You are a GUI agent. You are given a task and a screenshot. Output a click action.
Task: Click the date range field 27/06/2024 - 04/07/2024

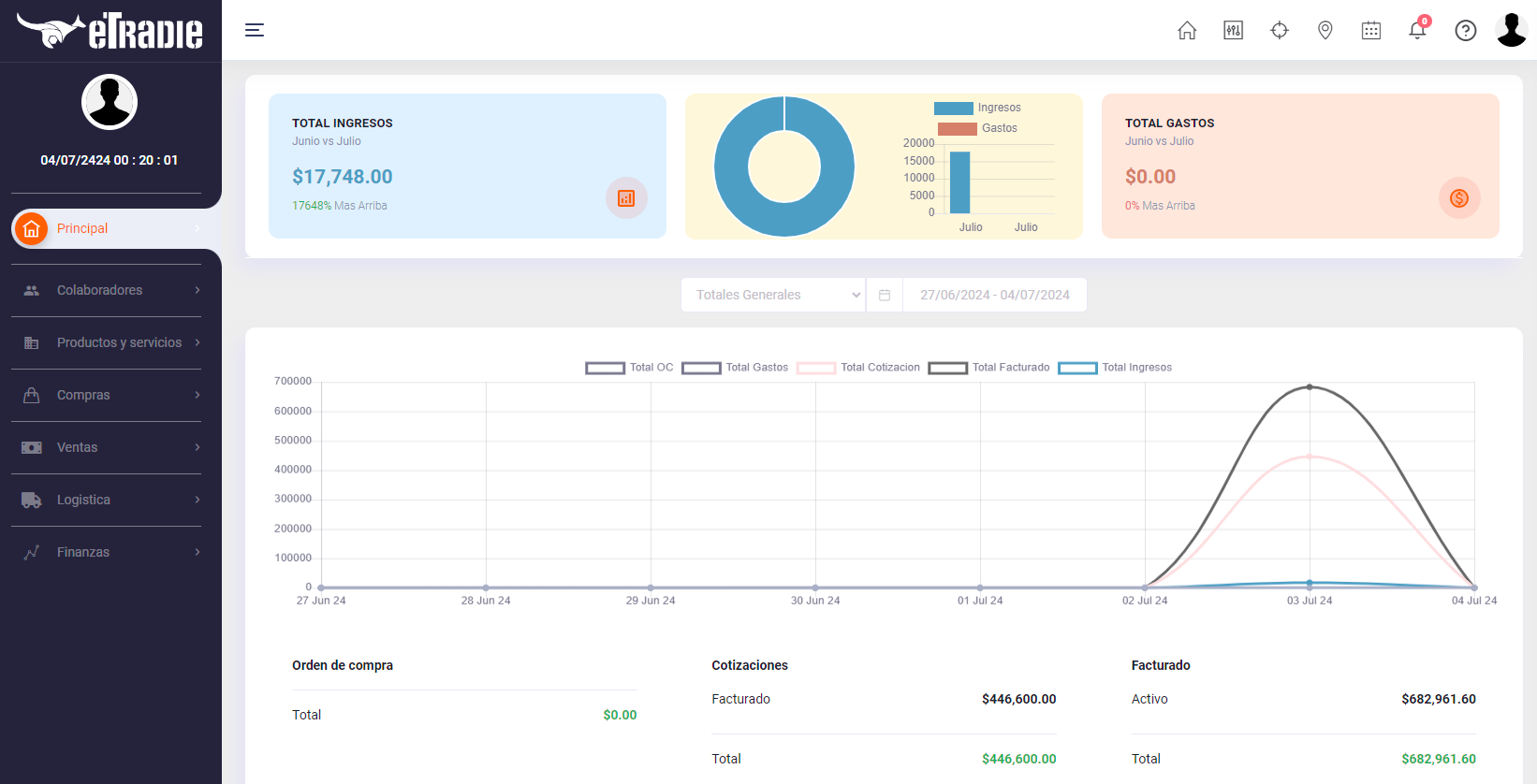point(994,295)
